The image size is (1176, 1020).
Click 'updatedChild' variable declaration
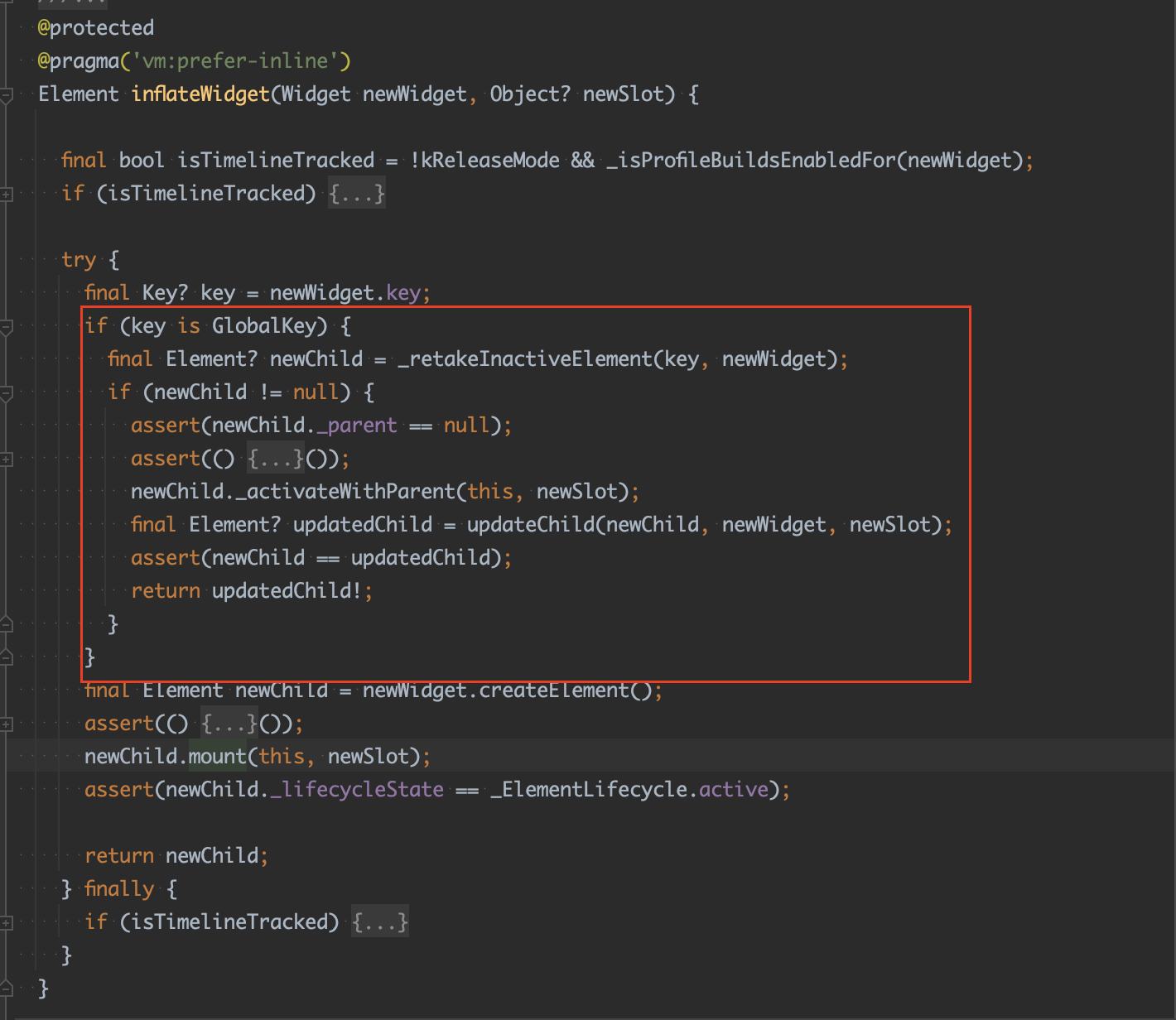click(x=363, y=525)
